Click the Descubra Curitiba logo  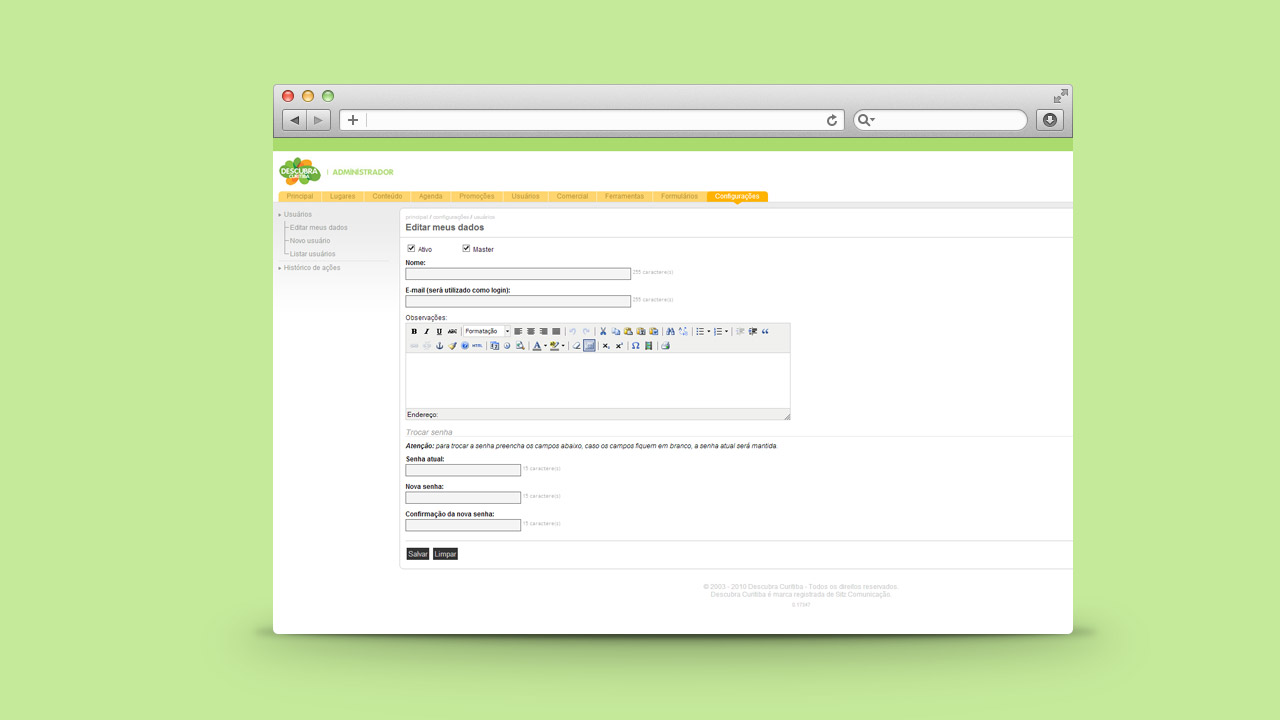click(x=299, y=171)
